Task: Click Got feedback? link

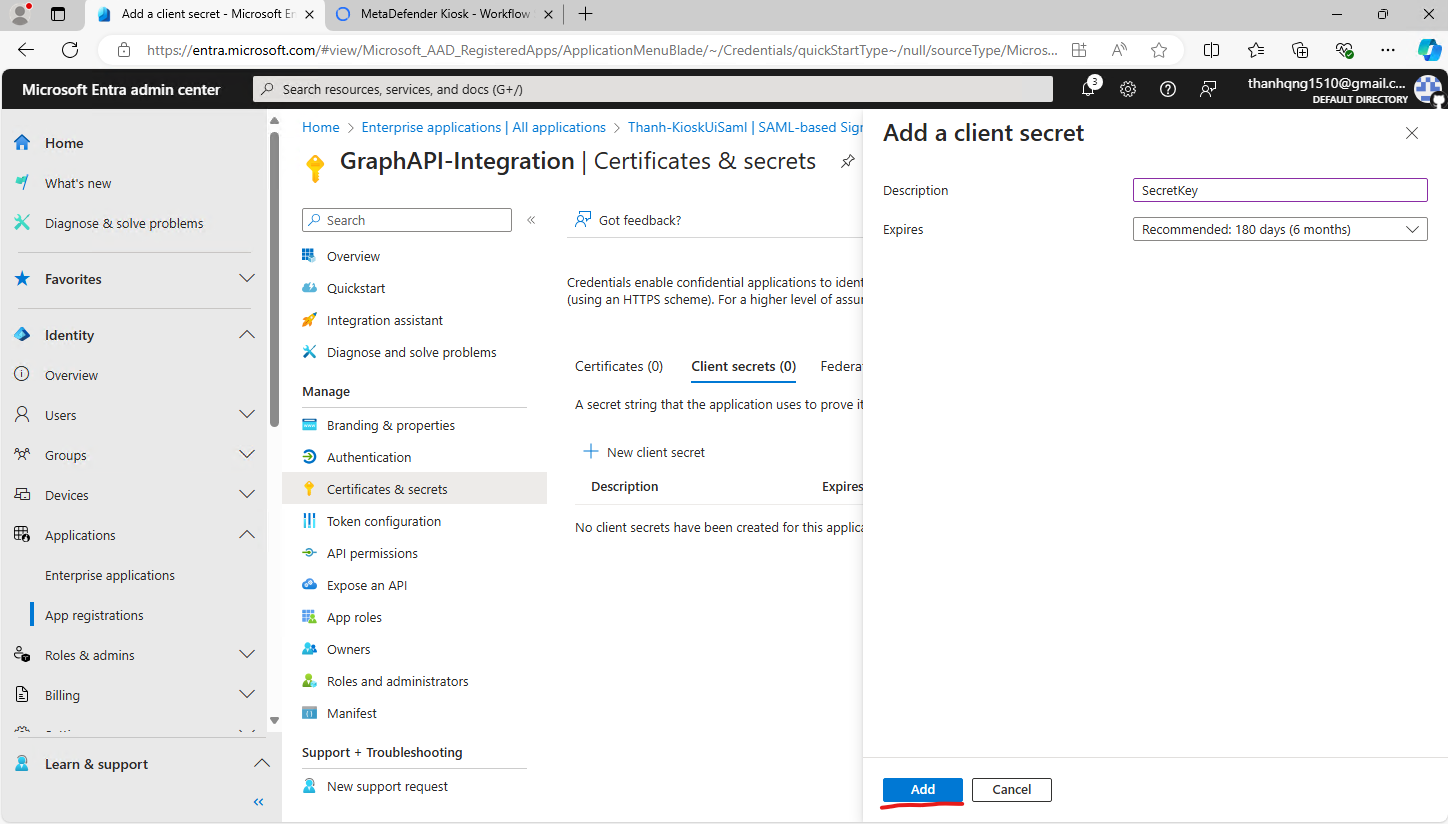Action: pos(629,220)
